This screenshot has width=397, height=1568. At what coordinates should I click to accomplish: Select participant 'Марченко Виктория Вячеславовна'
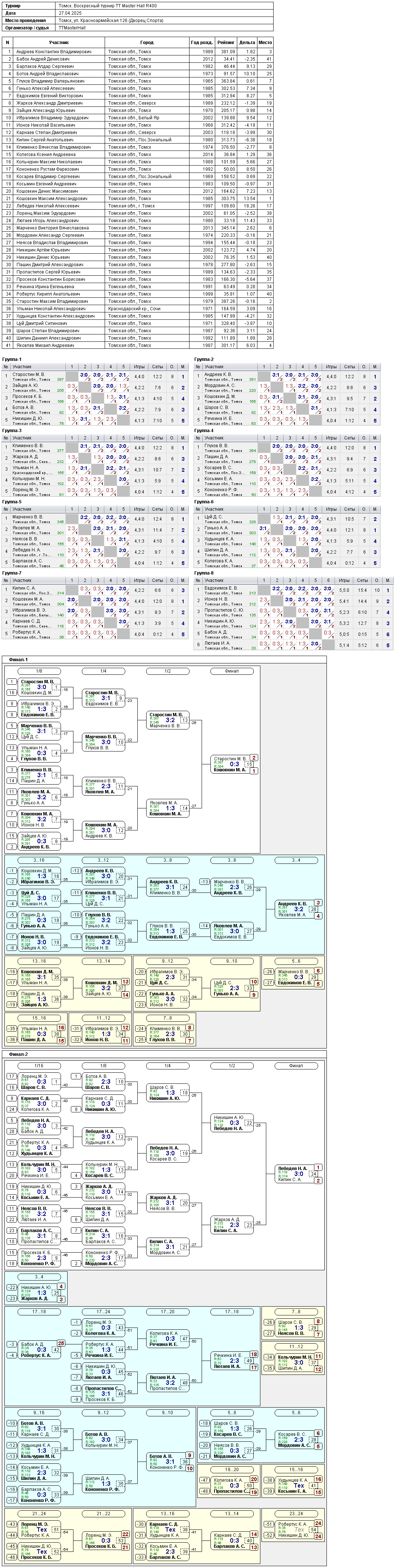point(53,228)
